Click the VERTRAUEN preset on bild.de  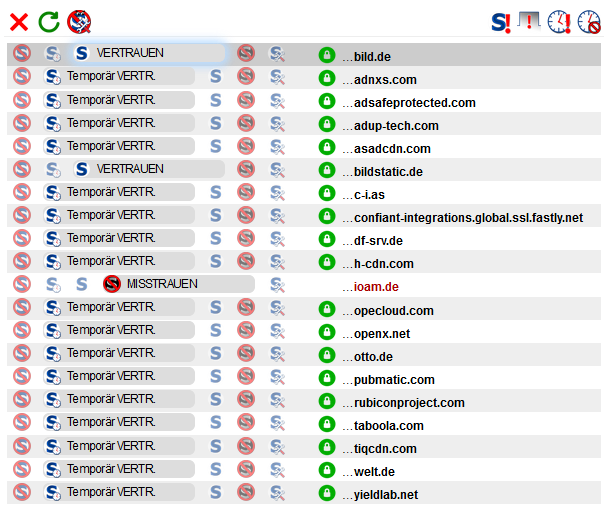[x=149, y=53]
